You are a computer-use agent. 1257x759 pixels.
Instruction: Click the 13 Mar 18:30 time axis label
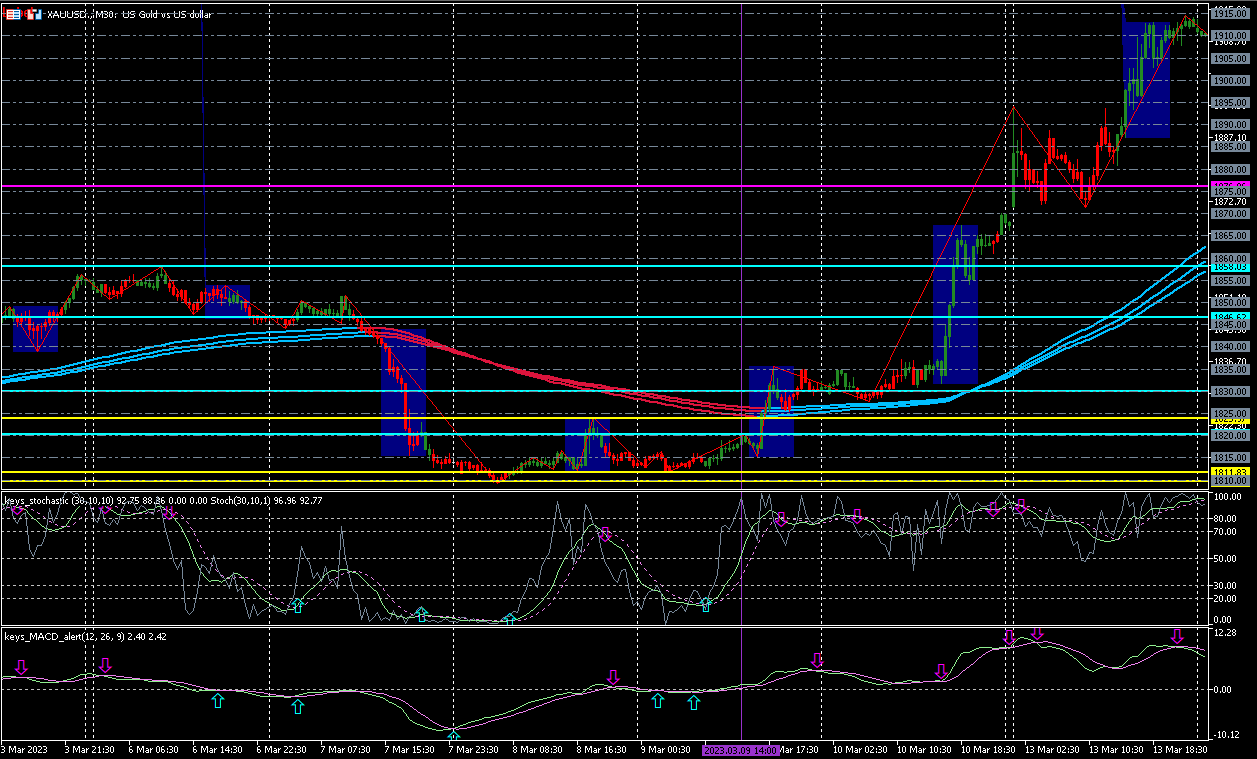pyautogui.click(x=1181, y=749)
